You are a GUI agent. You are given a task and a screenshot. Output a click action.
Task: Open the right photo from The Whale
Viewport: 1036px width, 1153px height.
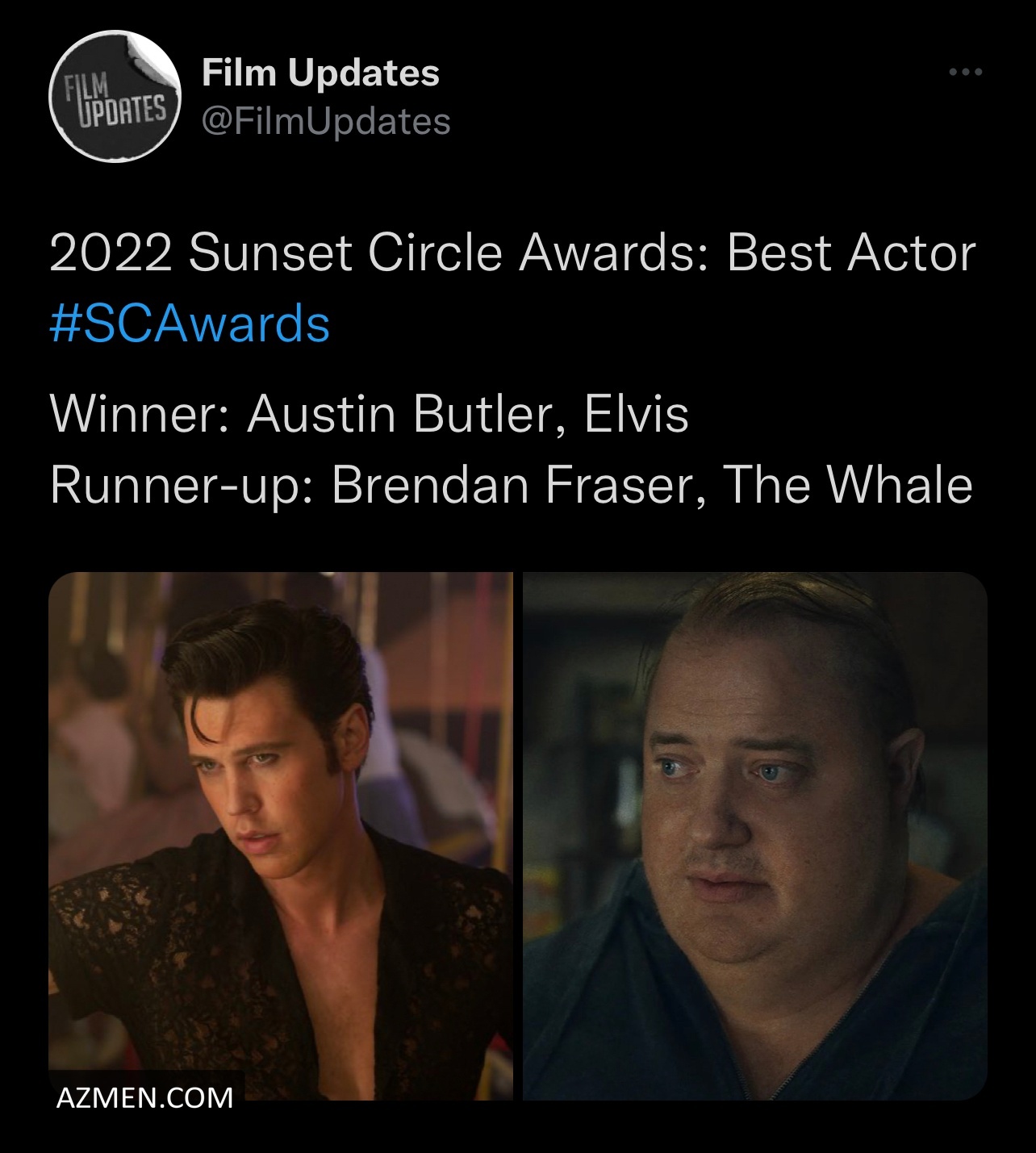755,836
